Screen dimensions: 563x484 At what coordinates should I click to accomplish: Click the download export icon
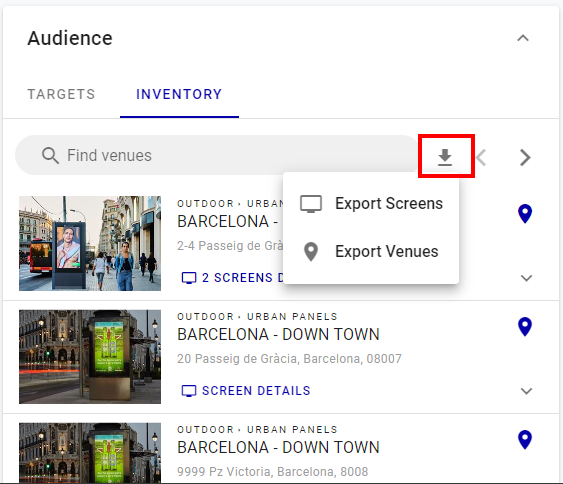(445, 157)
